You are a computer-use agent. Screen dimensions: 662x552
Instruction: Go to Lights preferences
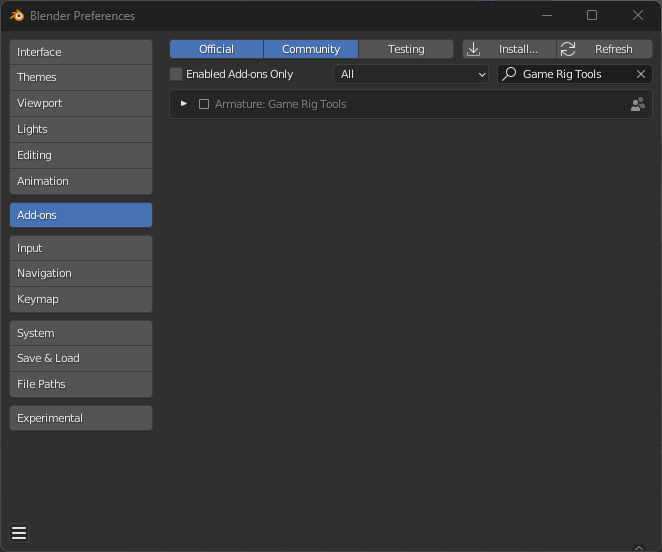[81, 129]
